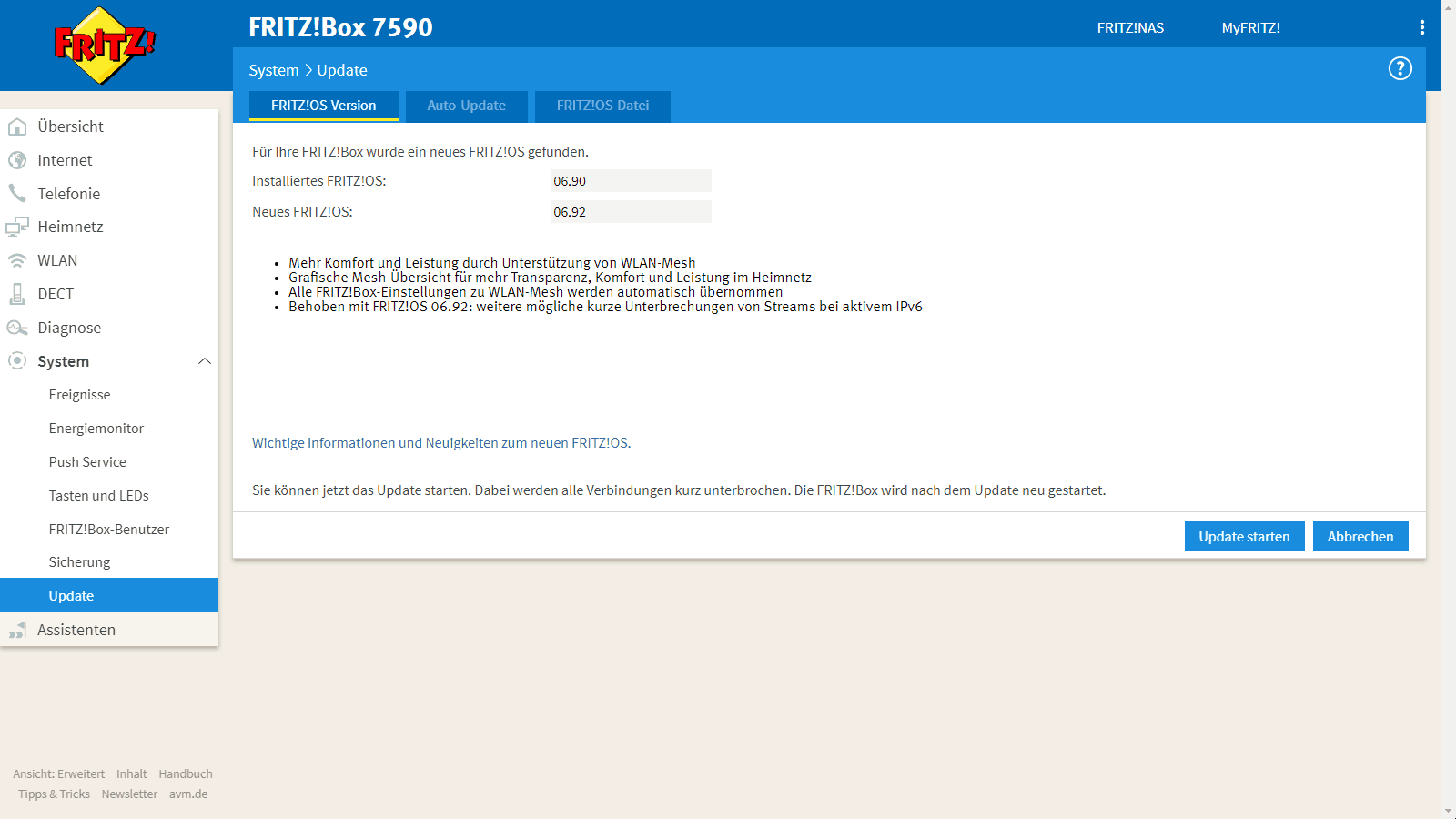1456x819 pixels.
Task: Click the DECT handset icon
Action: pos(17,294)
